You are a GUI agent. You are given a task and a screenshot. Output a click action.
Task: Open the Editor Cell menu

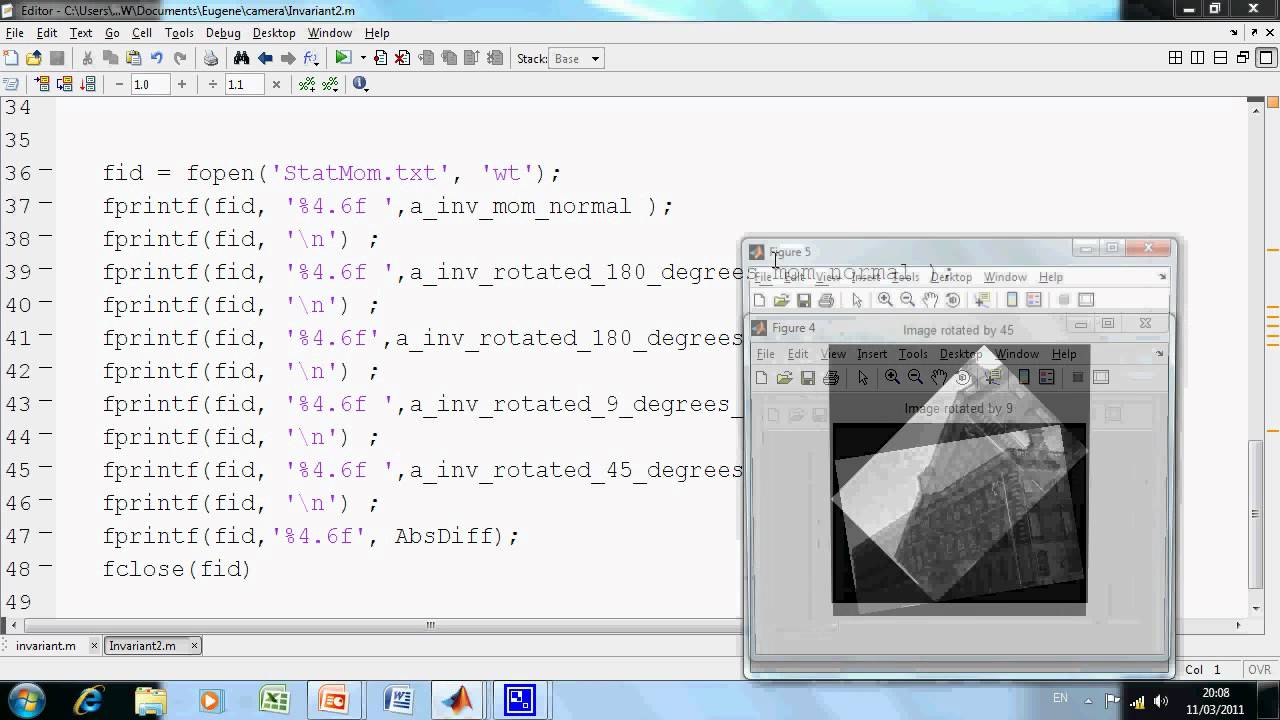point(142,33)
